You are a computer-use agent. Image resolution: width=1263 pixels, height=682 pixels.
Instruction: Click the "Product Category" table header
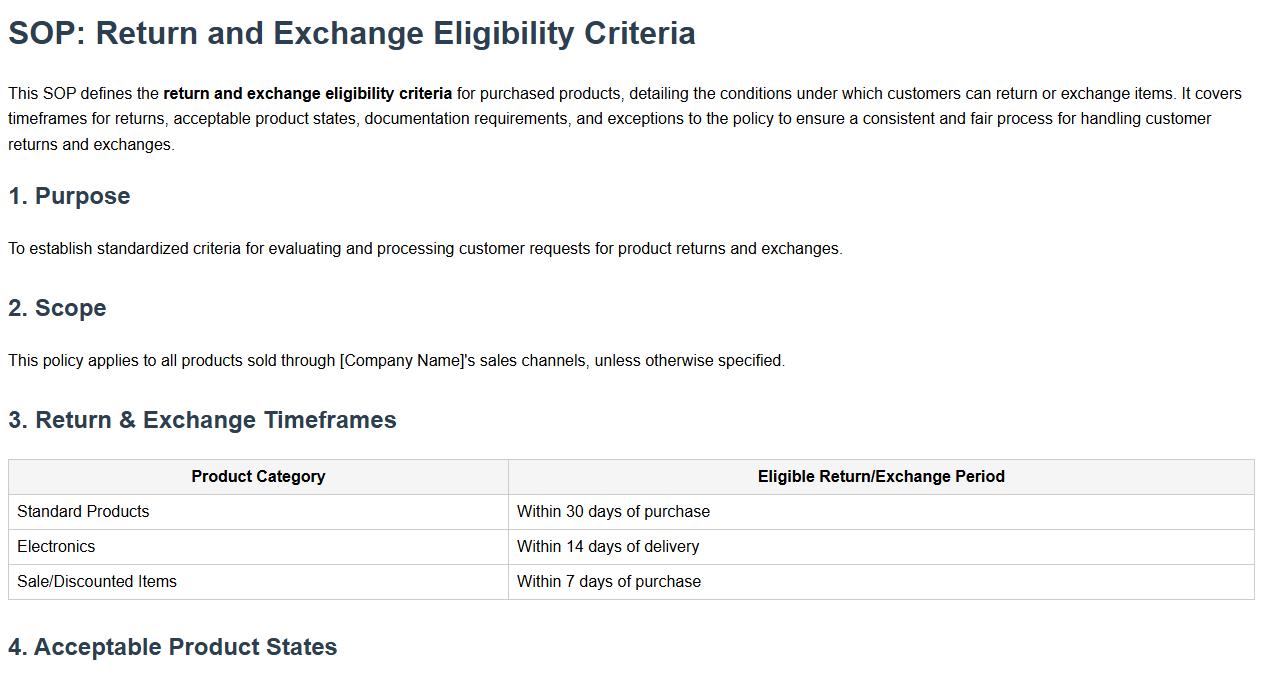coord(258,477)
